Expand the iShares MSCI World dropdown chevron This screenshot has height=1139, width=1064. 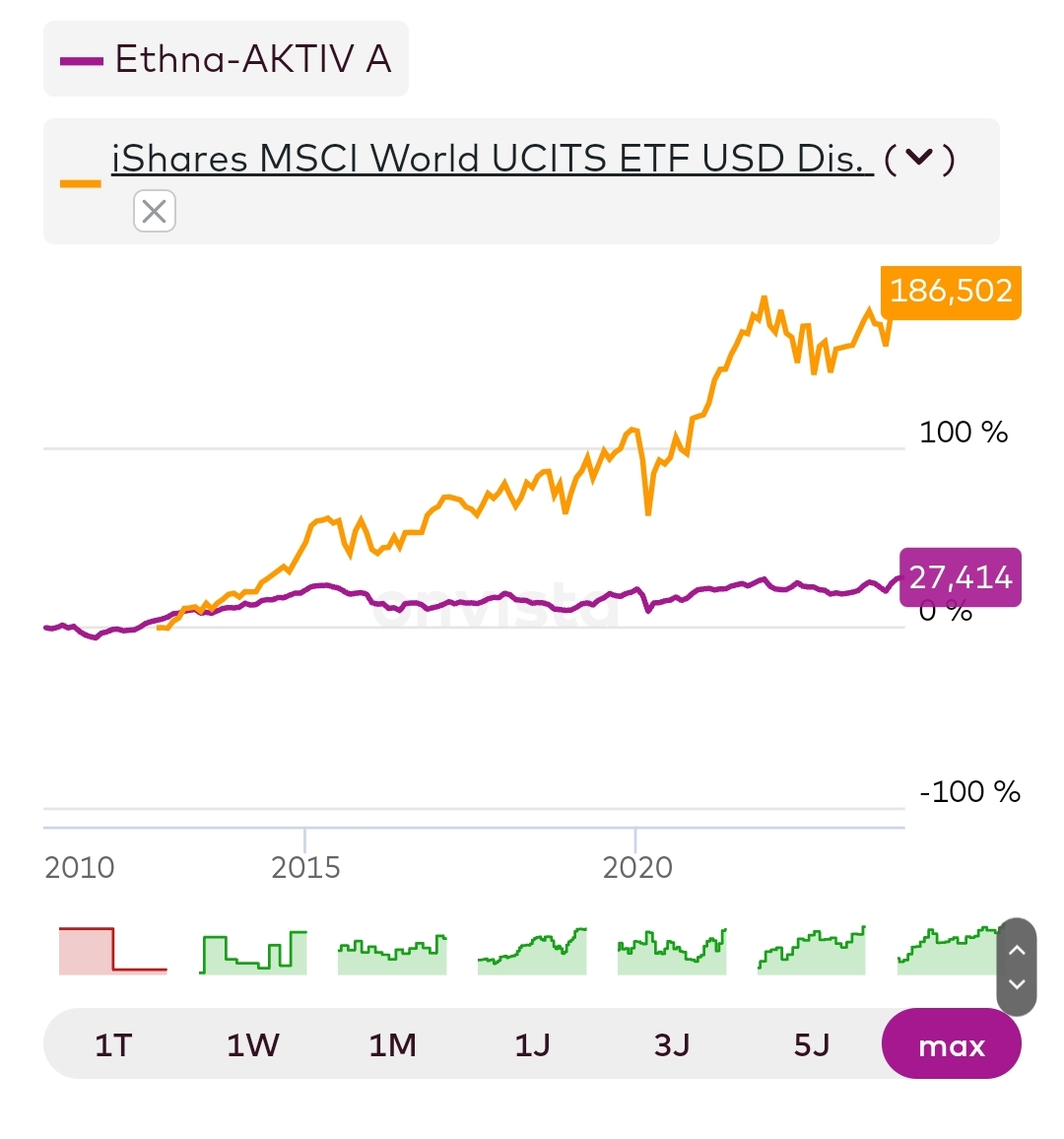[x=918, y=158]
